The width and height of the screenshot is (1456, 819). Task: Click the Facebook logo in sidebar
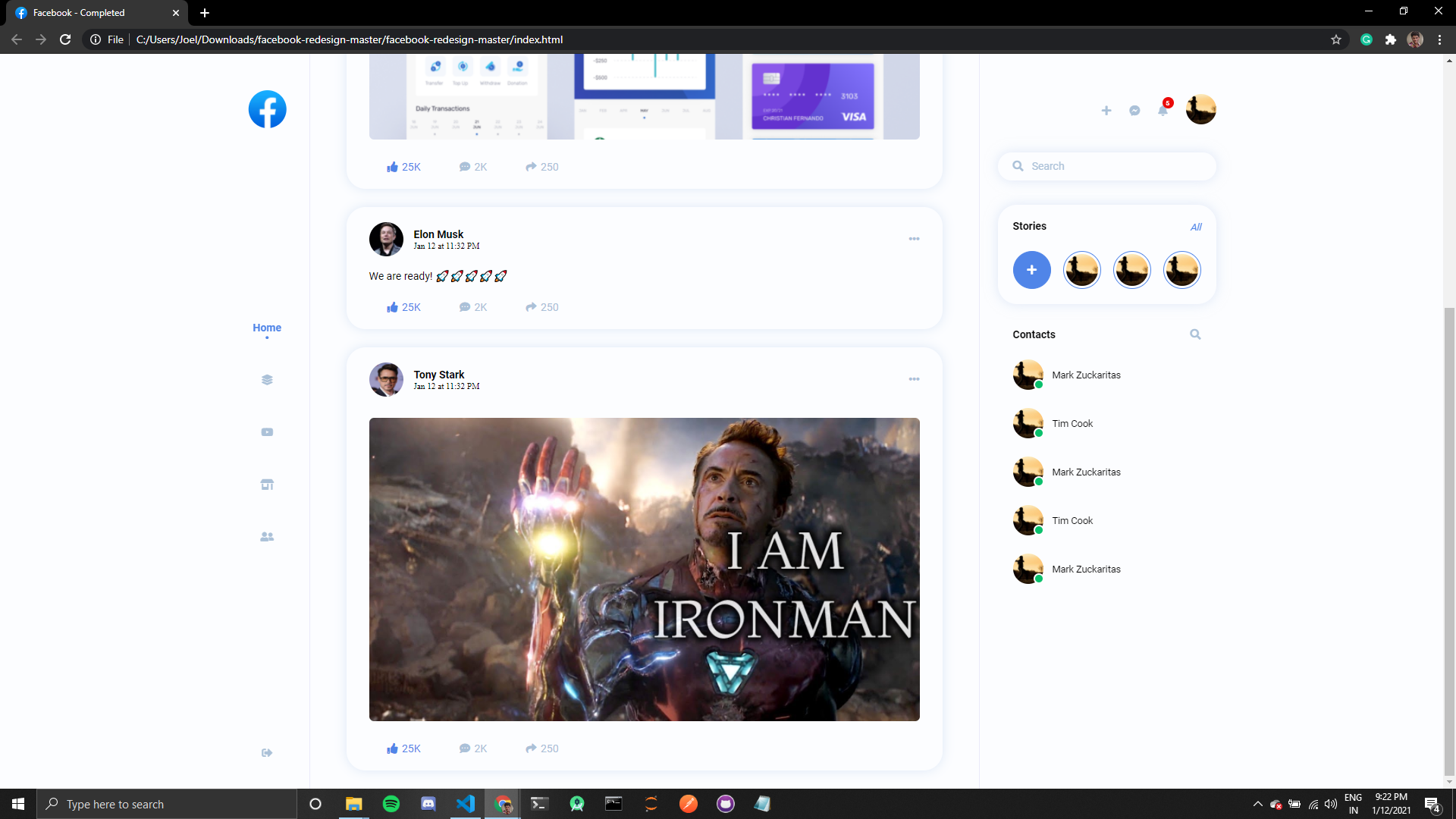tap(267, 109)
